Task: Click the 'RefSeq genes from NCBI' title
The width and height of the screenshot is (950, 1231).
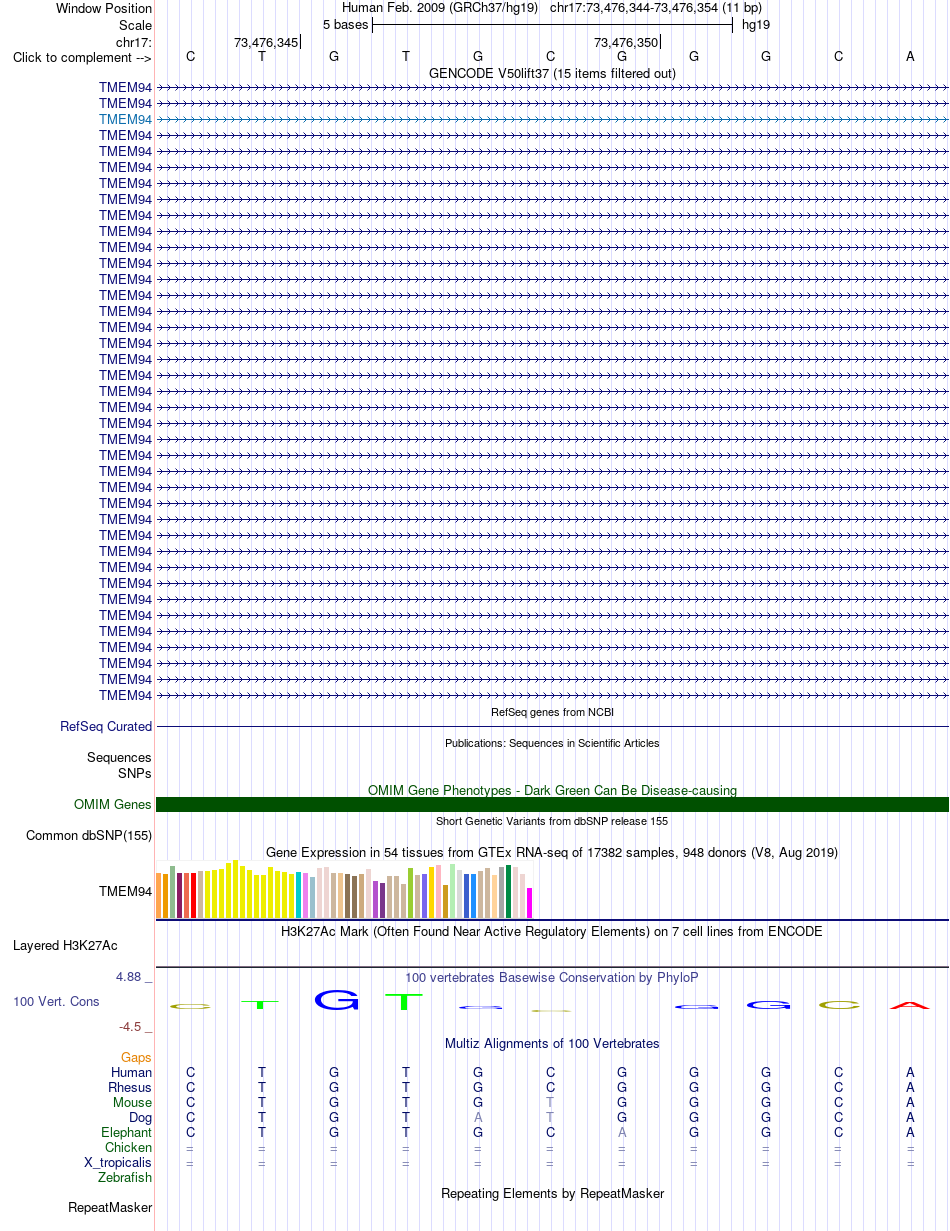Action: click(552, 712)
